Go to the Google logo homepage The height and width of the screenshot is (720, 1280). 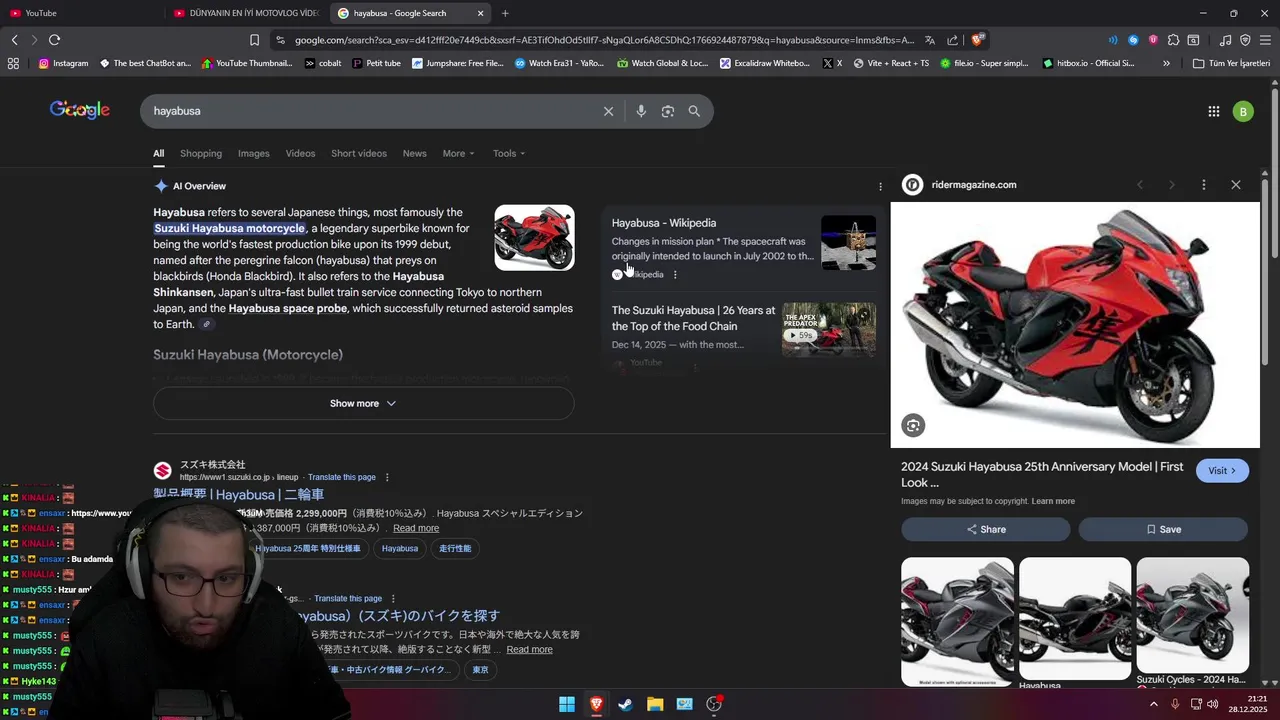point(80,110)
